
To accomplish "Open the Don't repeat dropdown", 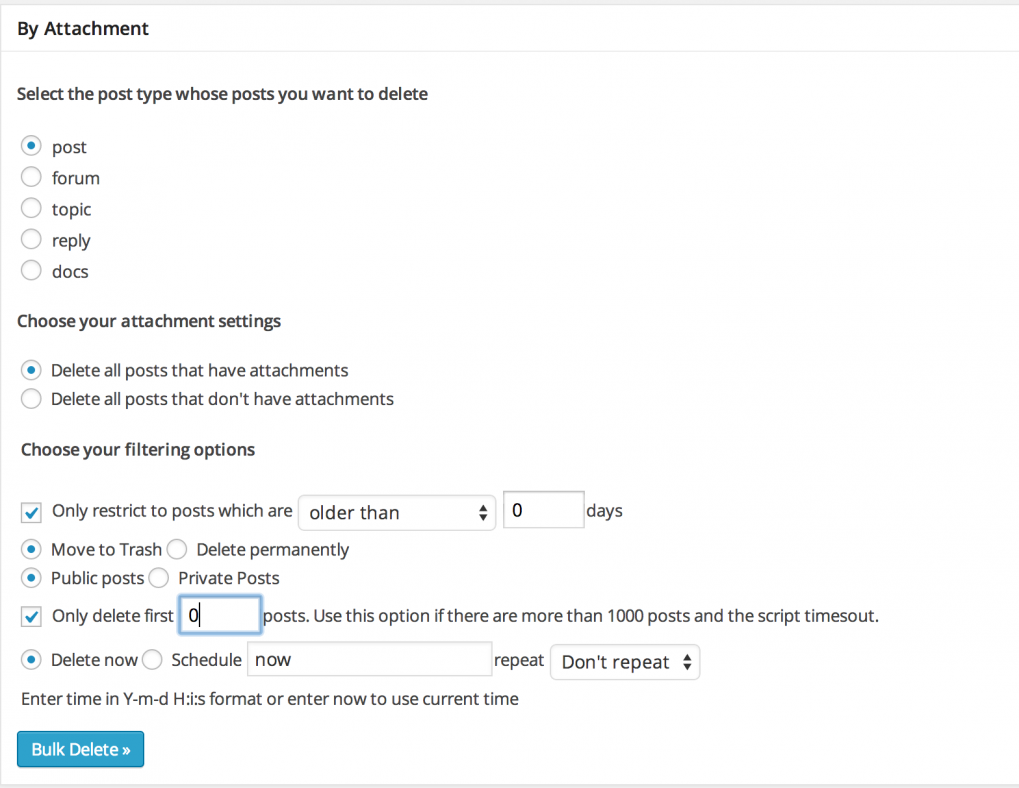I will tap(624, 662).
